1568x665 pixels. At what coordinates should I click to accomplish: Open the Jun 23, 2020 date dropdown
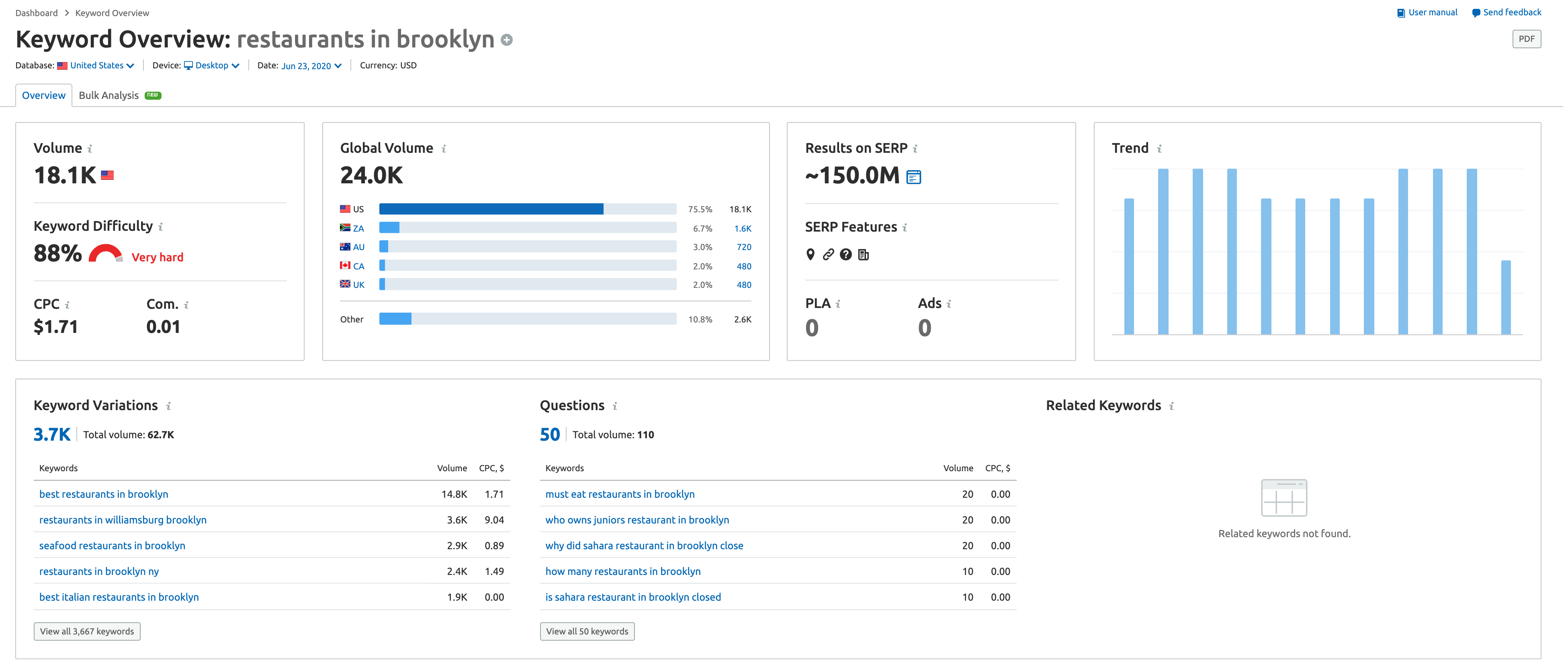[311, 66]
